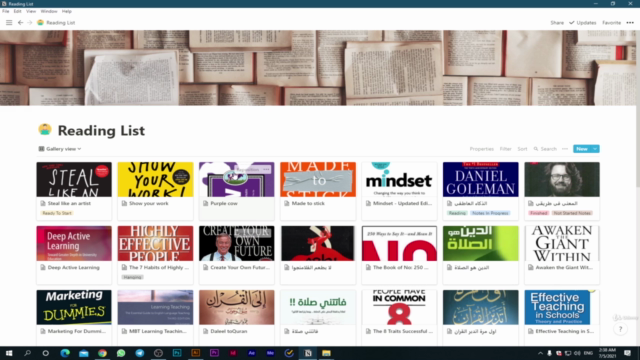Image resolution: width=640 pixels, height=360 pixels.
Task: Open Updates in the top bar
Action: (x=583, y=23)
